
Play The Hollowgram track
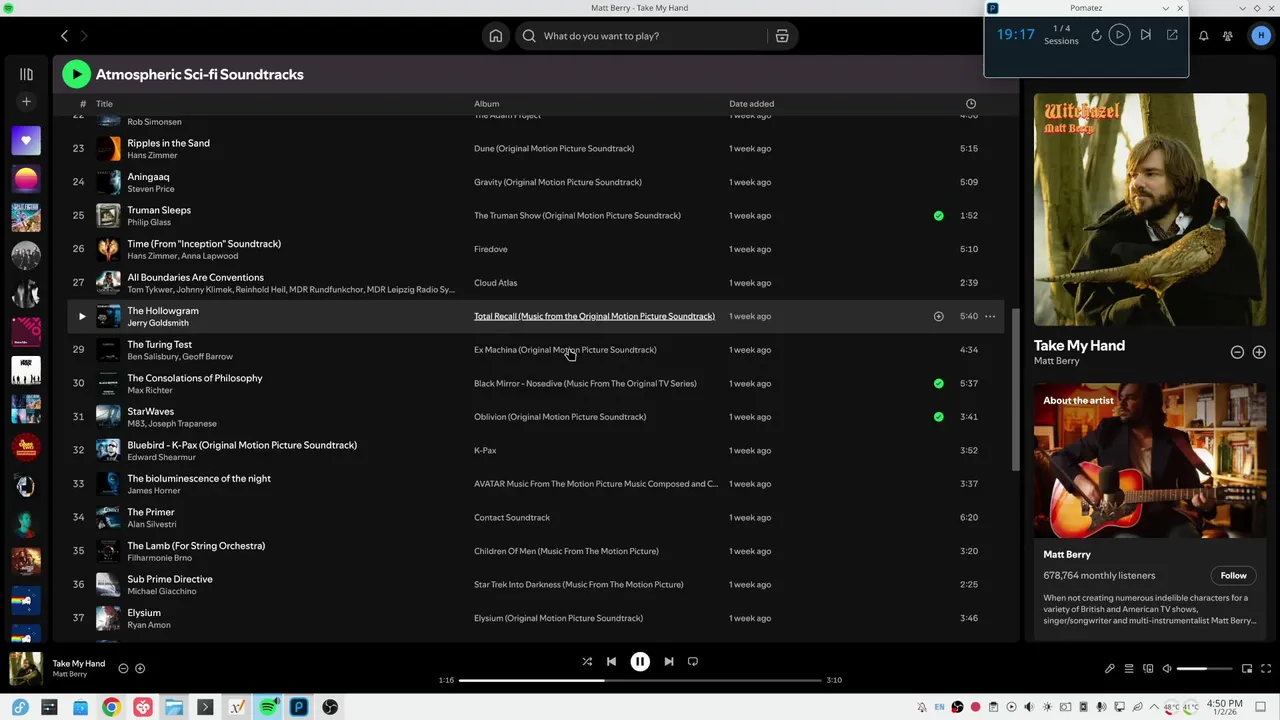click(x=82, y=316)
